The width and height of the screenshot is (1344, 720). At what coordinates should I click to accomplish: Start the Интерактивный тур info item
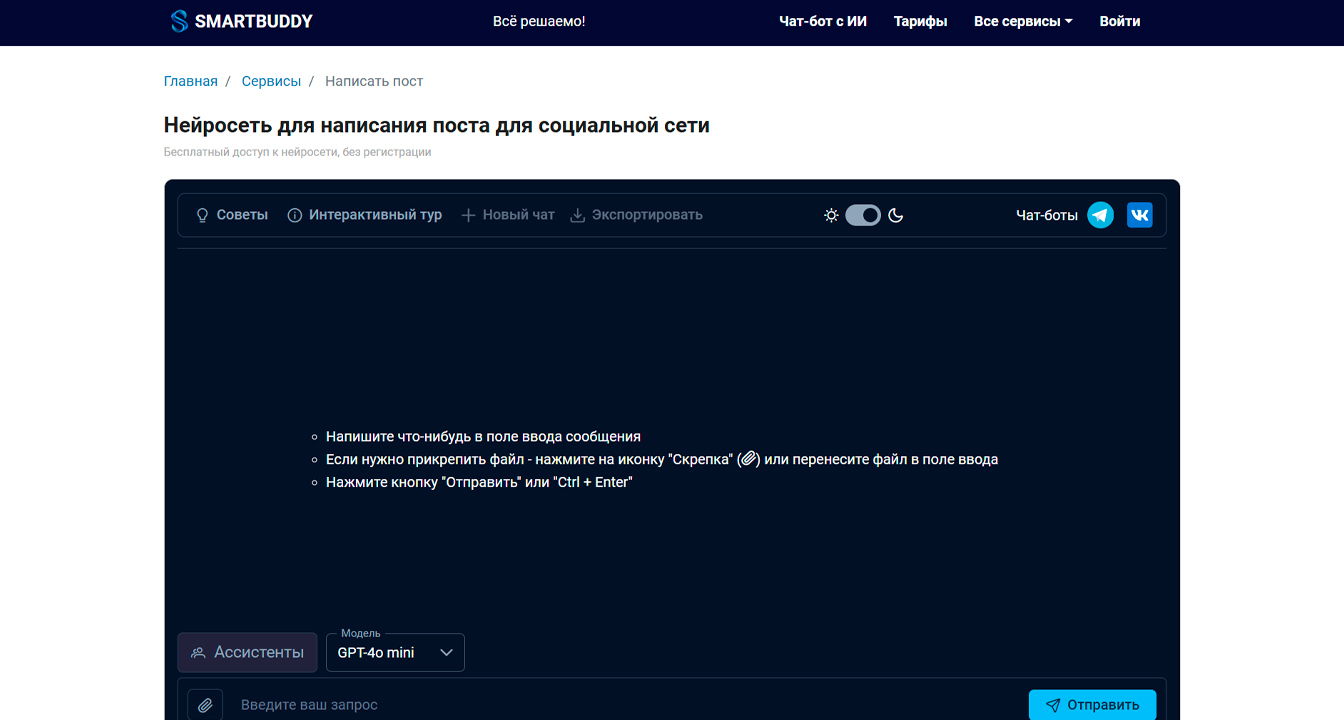(x=365, y=215)
